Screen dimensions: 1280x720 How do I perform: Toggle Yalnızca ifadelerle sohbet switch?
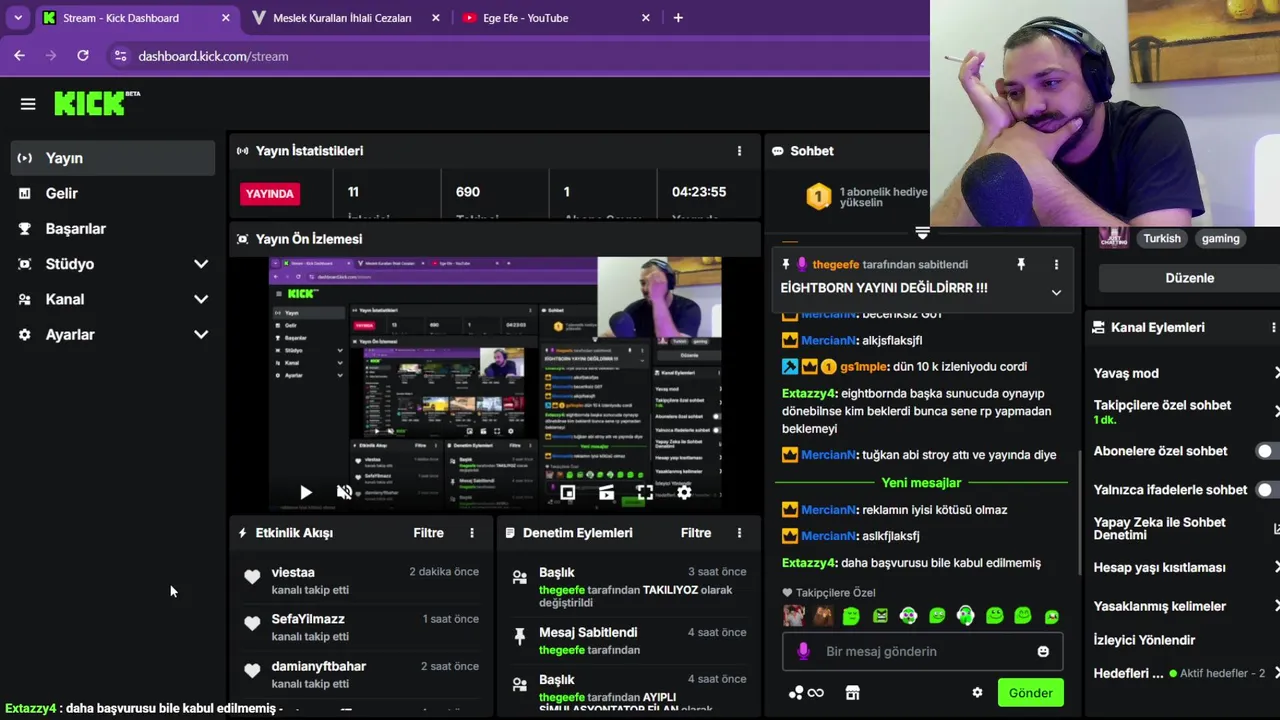(1267, 490)
